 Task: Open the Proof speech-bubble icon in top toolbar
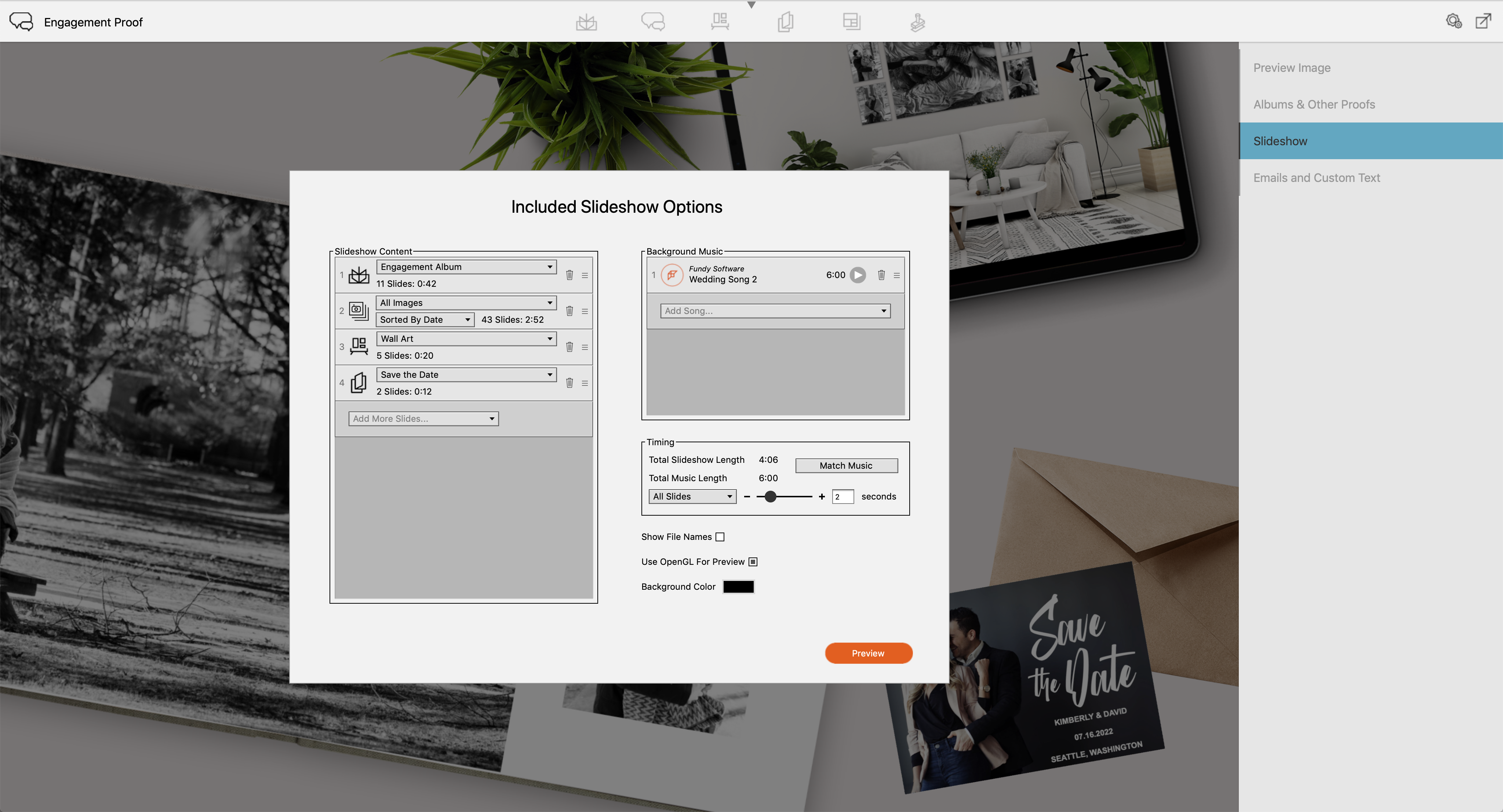click(x=653, y=22)
